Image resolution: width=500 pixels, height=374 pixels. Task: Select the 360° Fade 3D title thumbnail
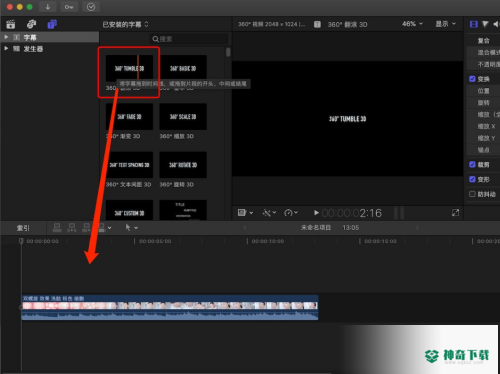[x=129, y=117]
